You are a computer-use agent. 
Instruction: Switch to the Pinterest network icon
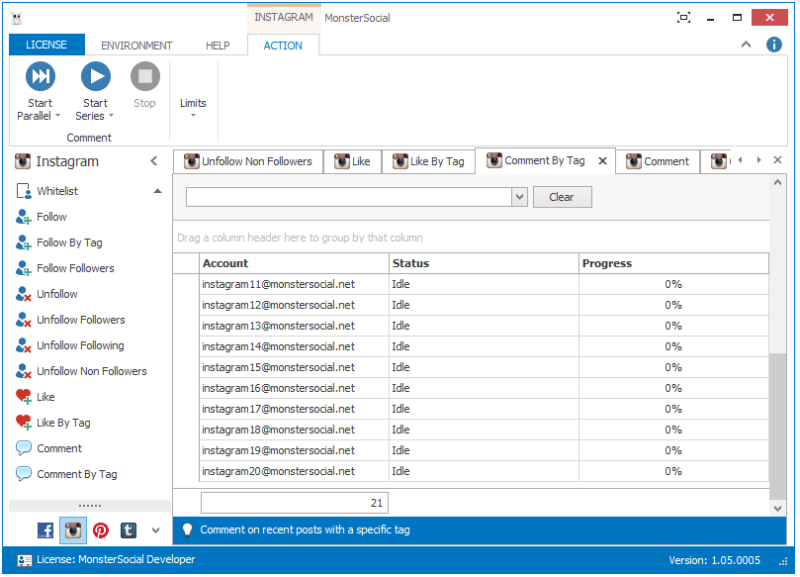coord(101,531)
